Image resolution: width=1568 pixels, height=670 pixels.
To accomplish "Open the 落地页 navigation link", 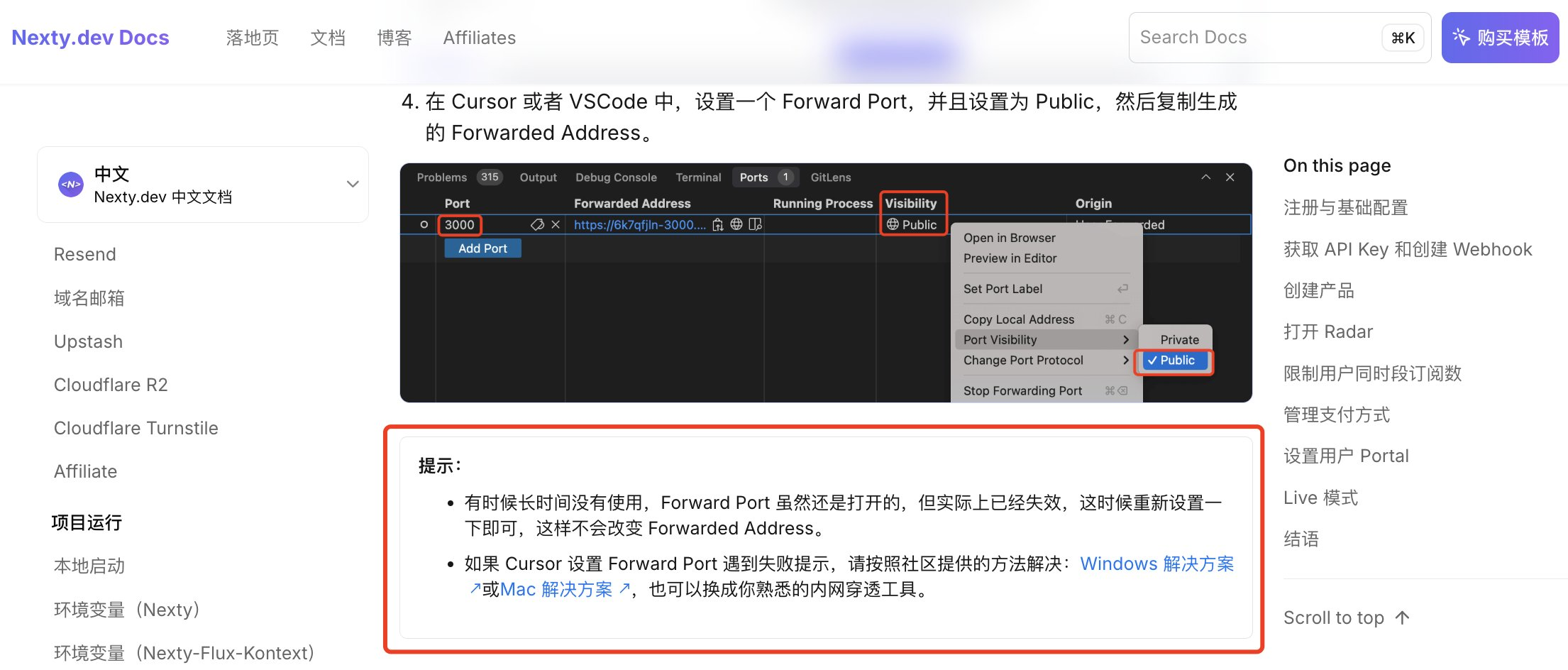I will point(252,38).
